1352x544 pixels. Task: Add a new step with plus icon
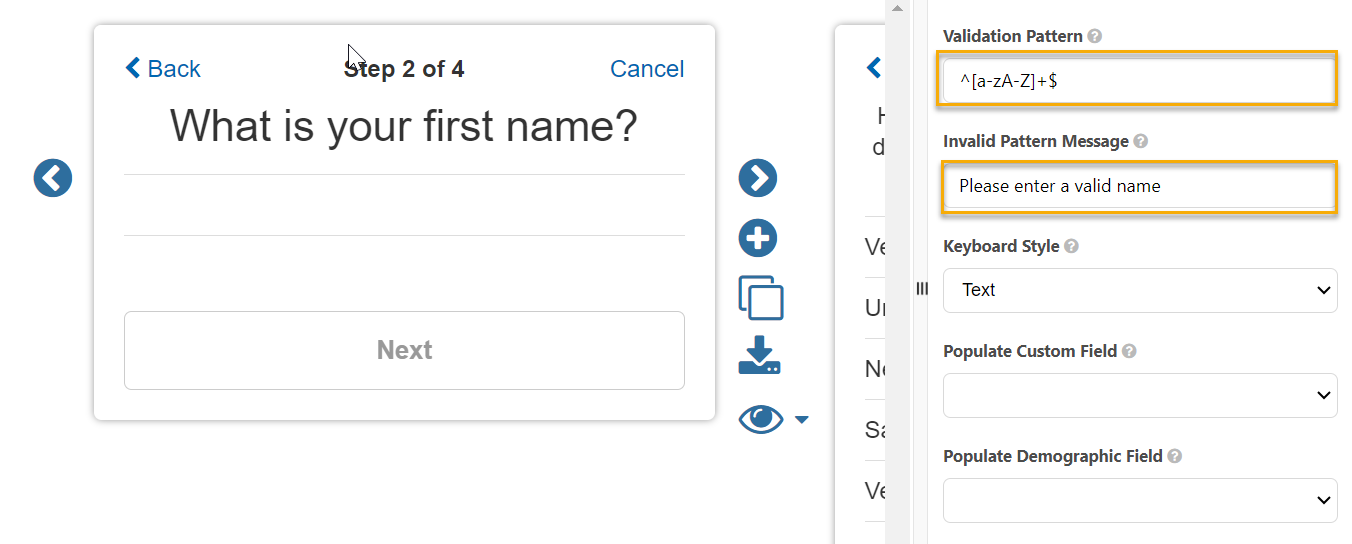(758, 238)
